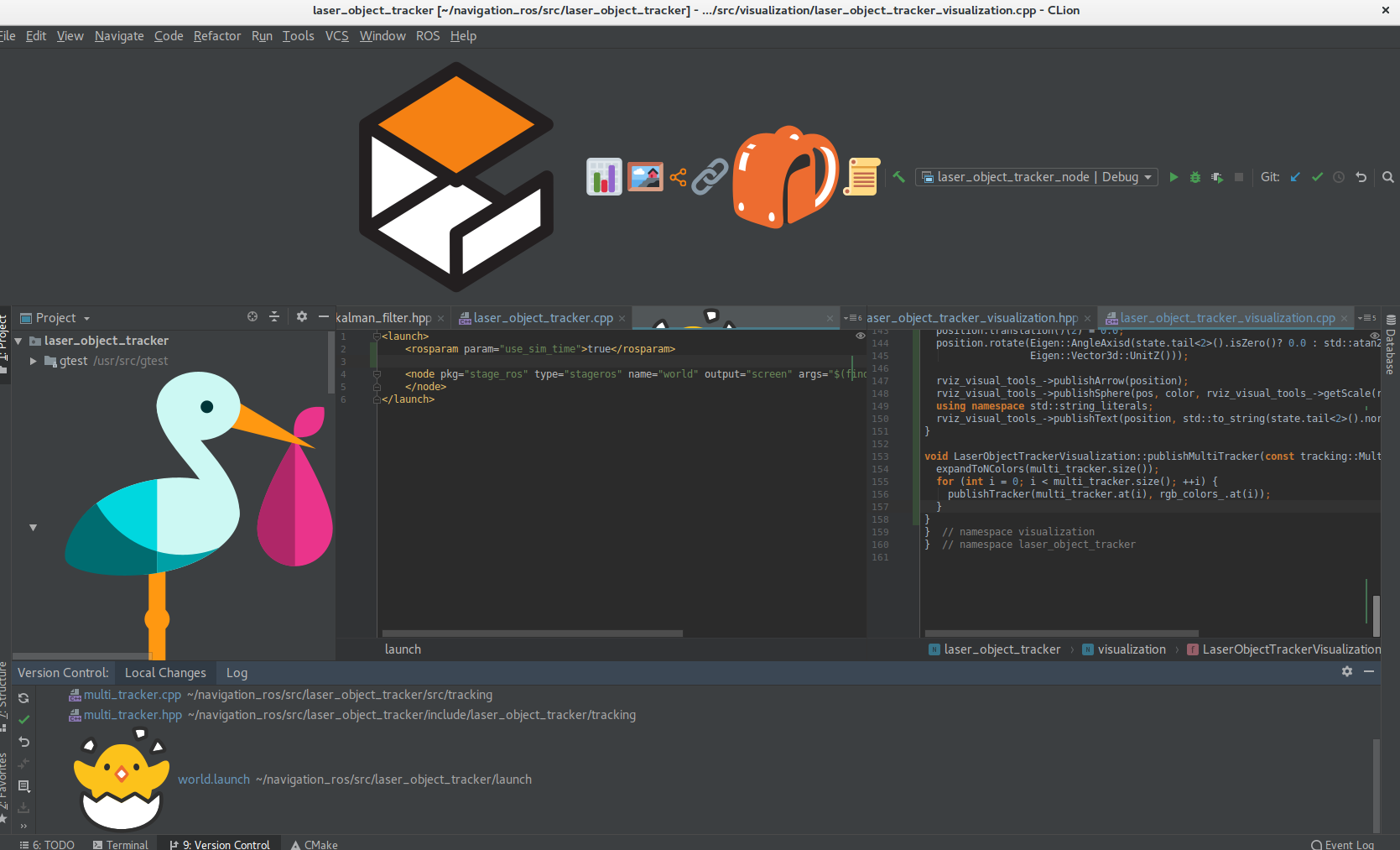
Task: Click the launch breadcrumb
Action: [403, 649]
